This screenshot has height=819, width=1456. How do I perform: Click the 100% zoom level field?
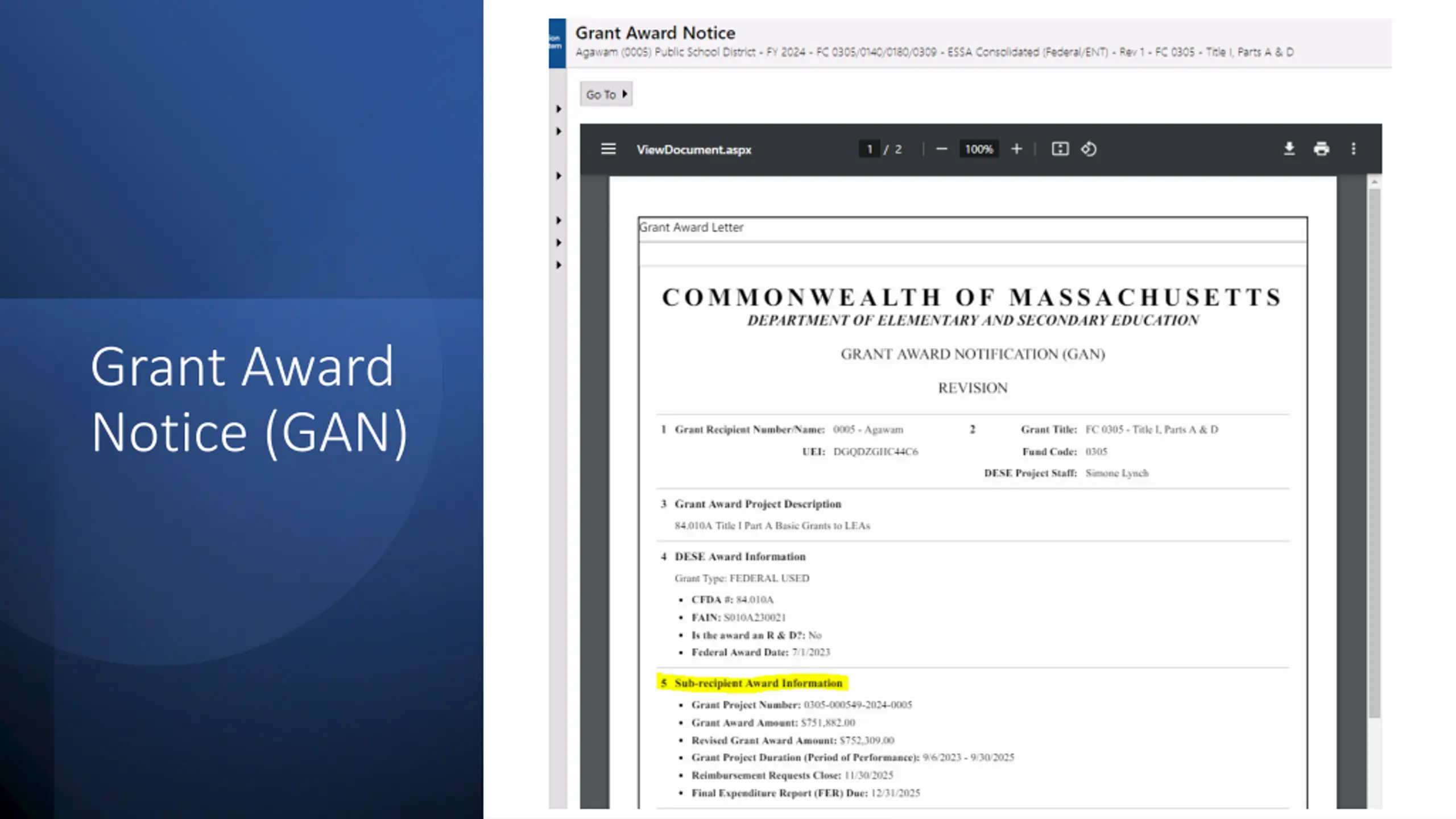(979, 149)
